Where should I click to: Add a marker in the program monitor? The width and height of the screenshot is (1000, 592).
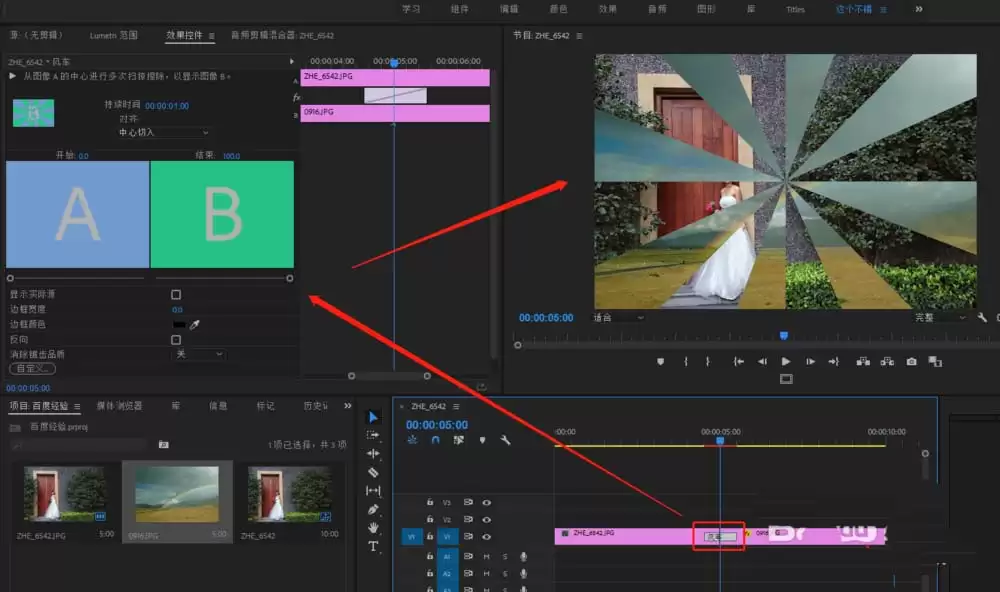click(660, 361)
